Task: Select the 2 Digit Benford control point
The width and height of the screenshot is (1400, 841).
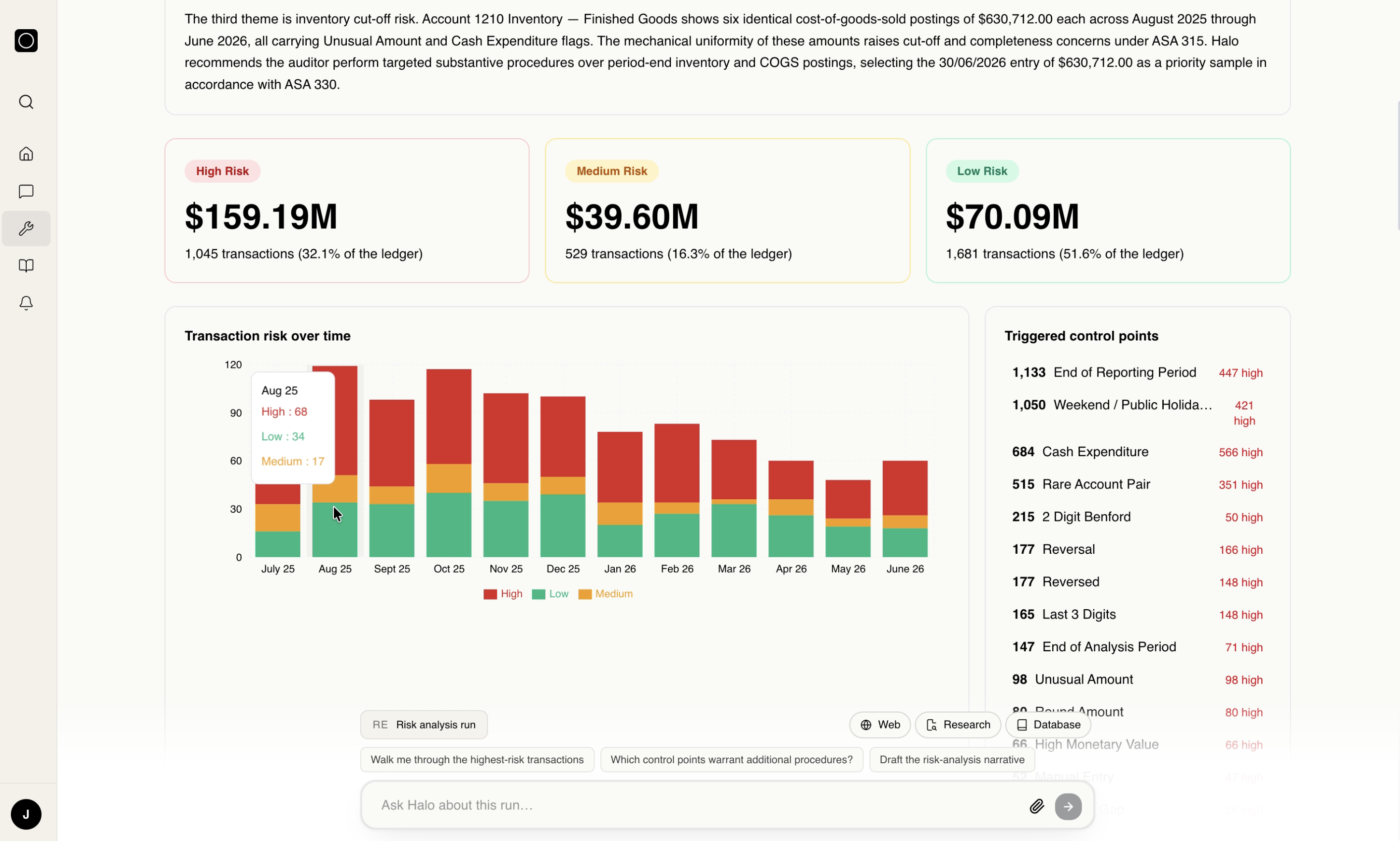Action: tap(1137, 517)
